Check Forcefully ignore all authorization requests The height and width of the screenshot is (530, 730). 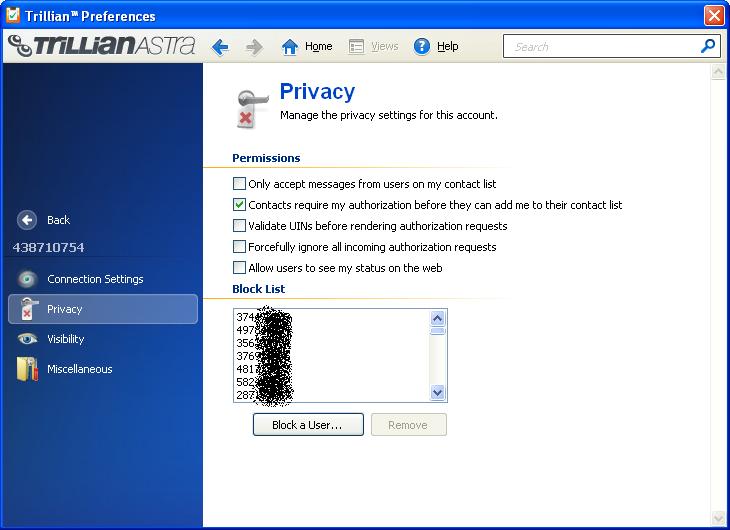coord(239,246)
